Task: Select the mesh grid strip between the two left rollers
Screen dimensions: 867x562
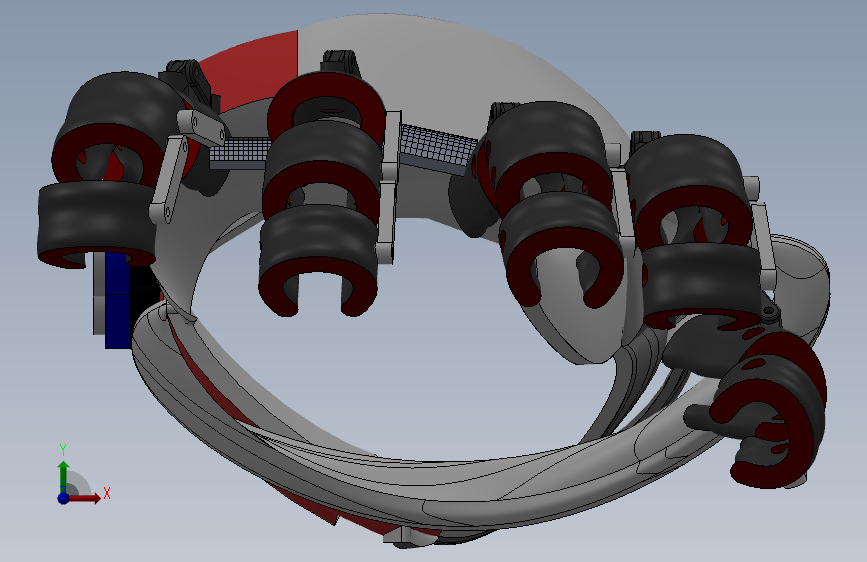Action: [240, 152]
